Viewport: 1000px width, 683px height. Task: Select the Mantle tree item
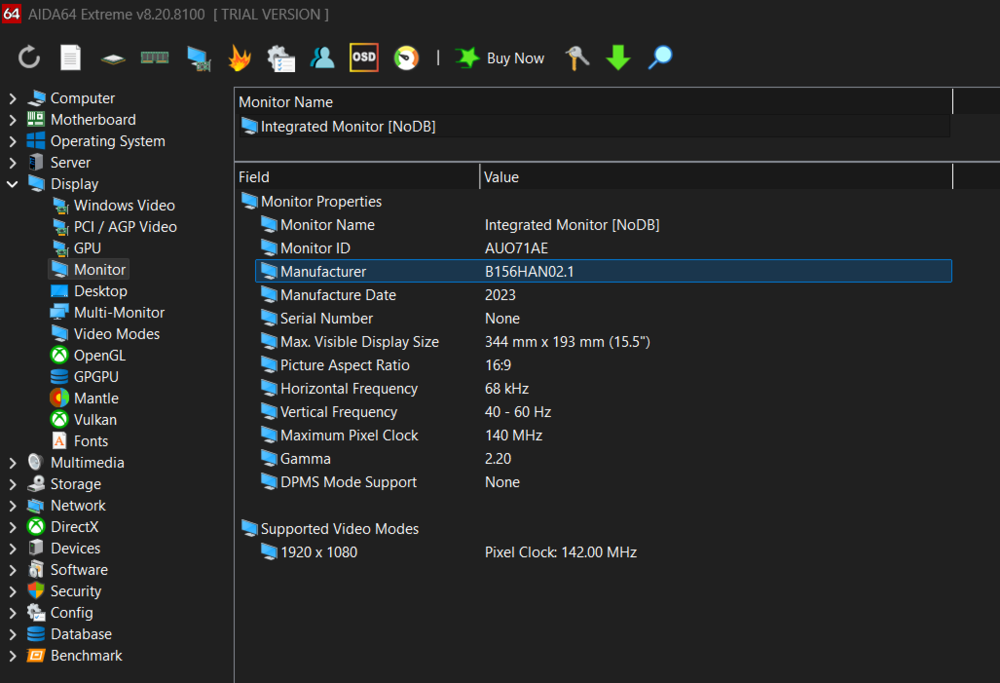pyautogui.click(x=85, y=399)
